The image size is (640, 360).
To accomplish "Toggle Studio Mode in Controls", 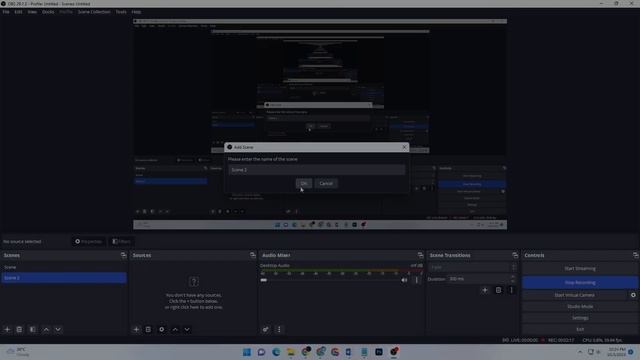I will click(x=580, y=306).
